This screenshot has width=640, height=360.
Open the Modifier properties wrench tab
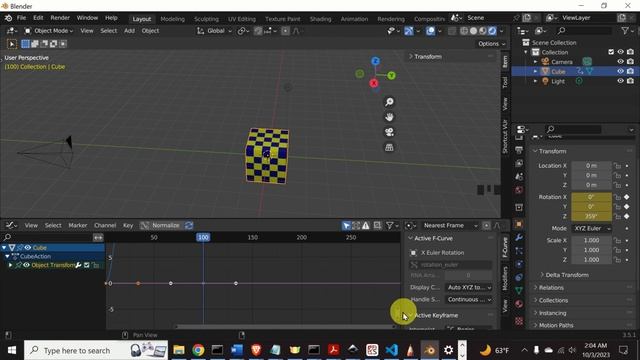(x=519, y=237)
